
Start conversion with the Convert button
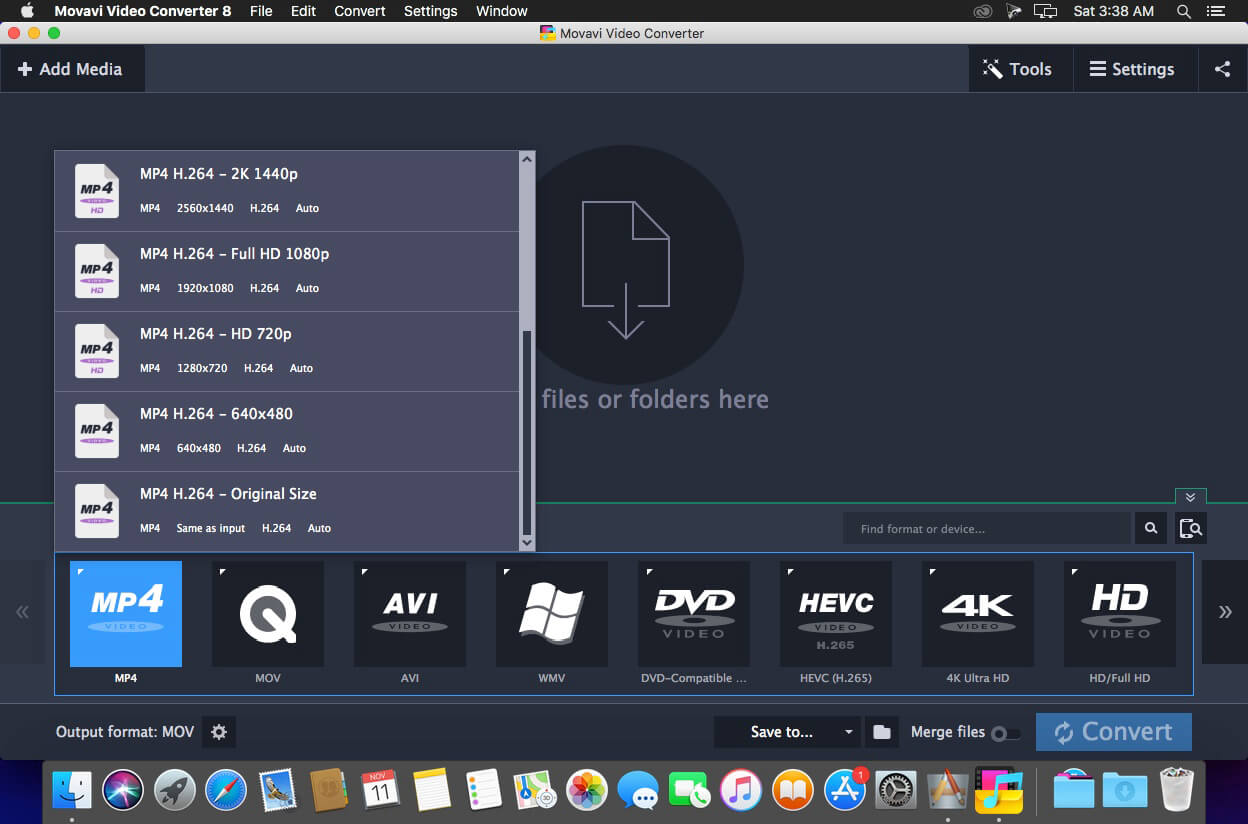[1113, 731]
